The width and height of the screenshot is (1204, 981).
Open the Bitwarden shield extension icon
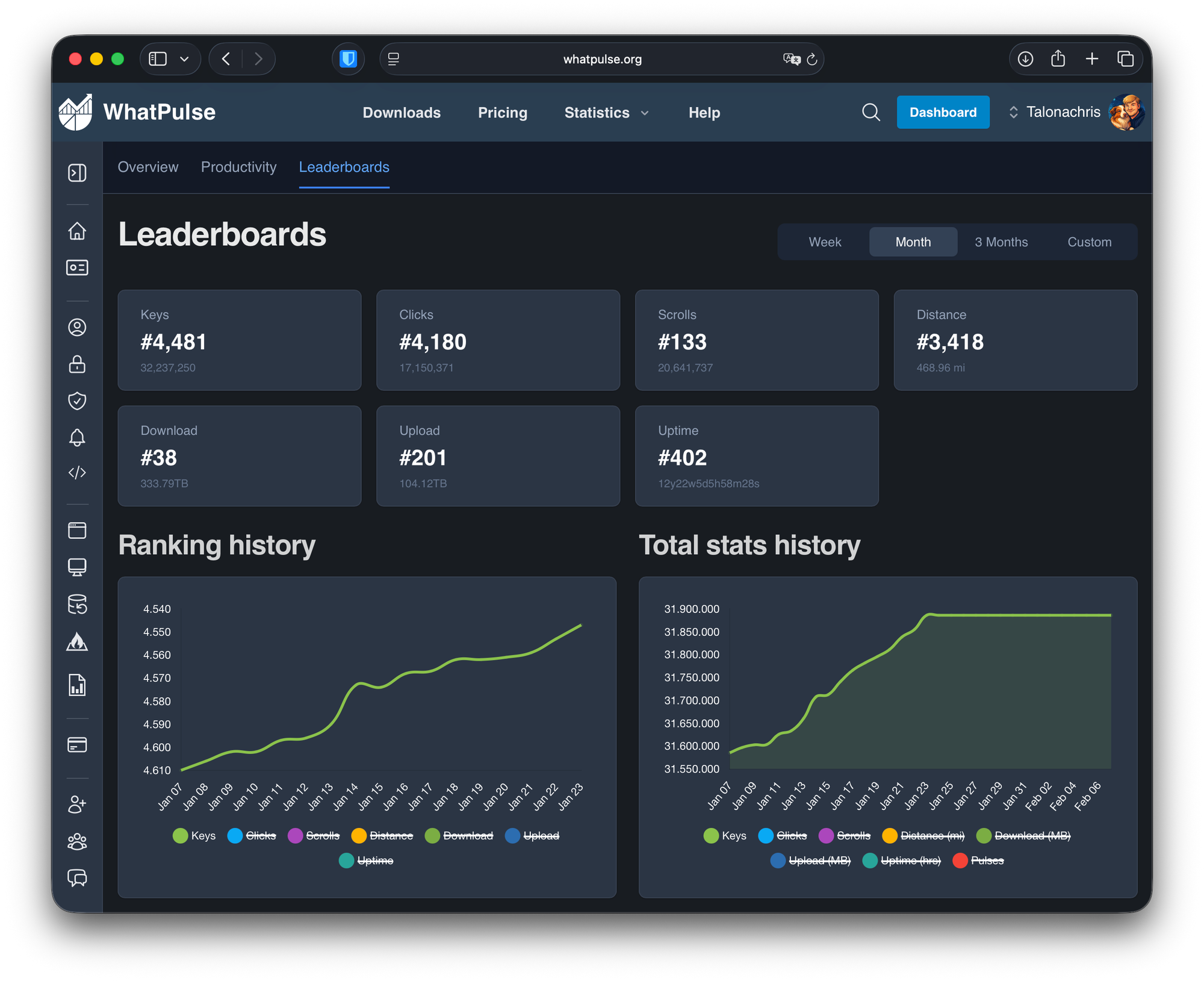pyautogui.click(x=348, y=59)
